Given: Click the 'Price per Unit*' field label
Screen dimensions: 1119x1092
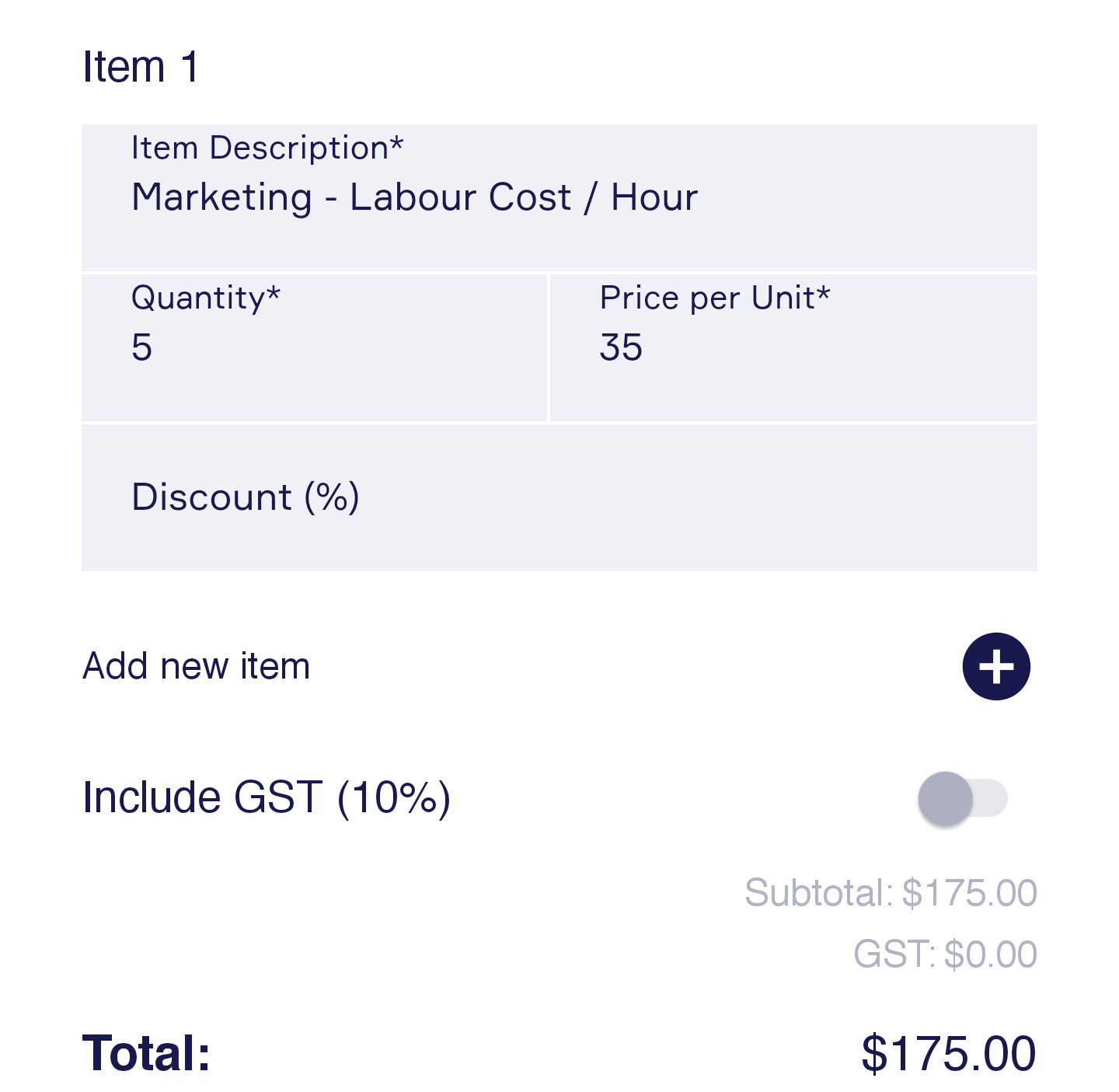Looking at the screenshot, I should click(715, 298).
